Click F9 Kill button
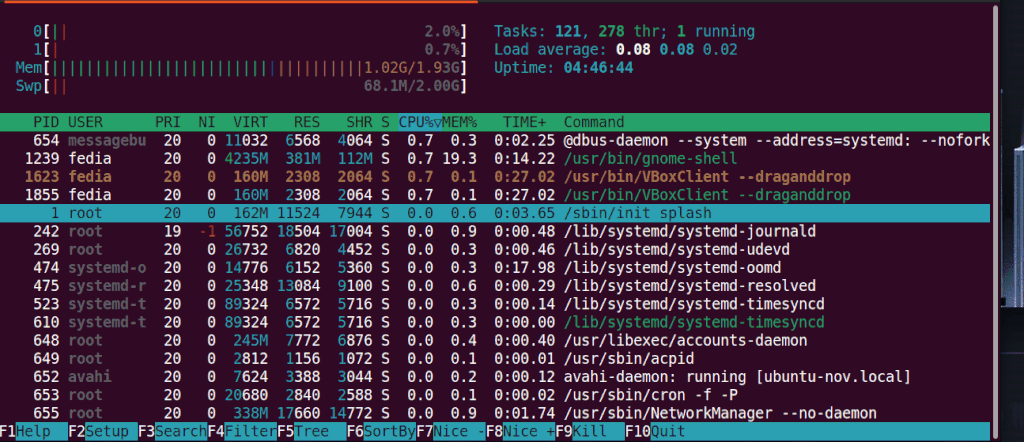 tap(590, 432)
